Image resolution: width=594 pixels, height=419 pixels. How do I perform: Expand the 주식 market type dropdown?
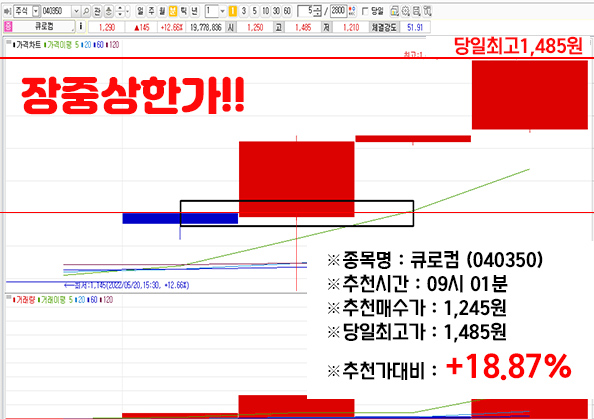coord(36,11)
